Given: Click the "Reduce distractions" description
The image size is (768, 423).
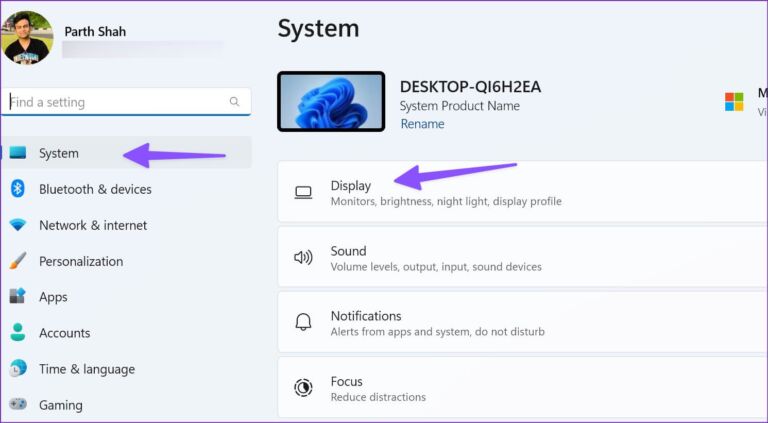Looking at the screenshot, I should coord(378,397).
